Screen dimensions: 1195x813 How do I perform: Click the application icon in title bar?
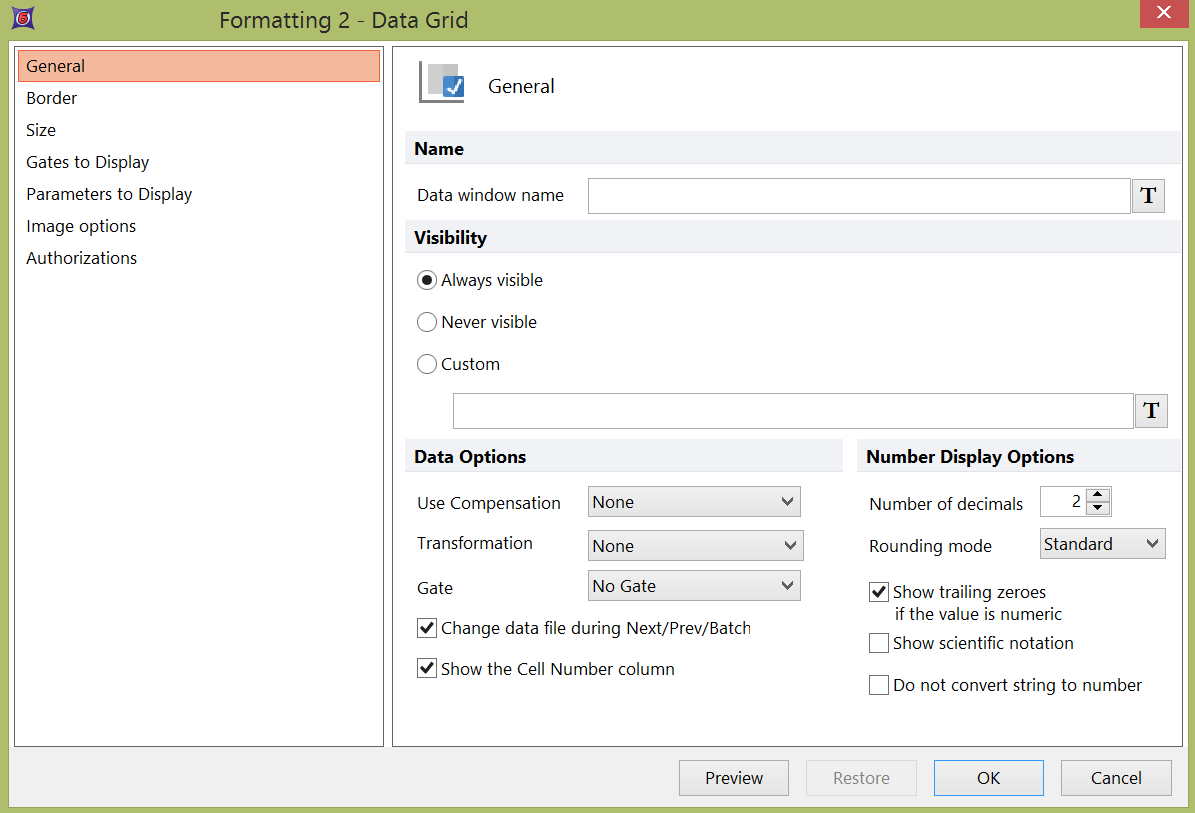coord(22,19)
